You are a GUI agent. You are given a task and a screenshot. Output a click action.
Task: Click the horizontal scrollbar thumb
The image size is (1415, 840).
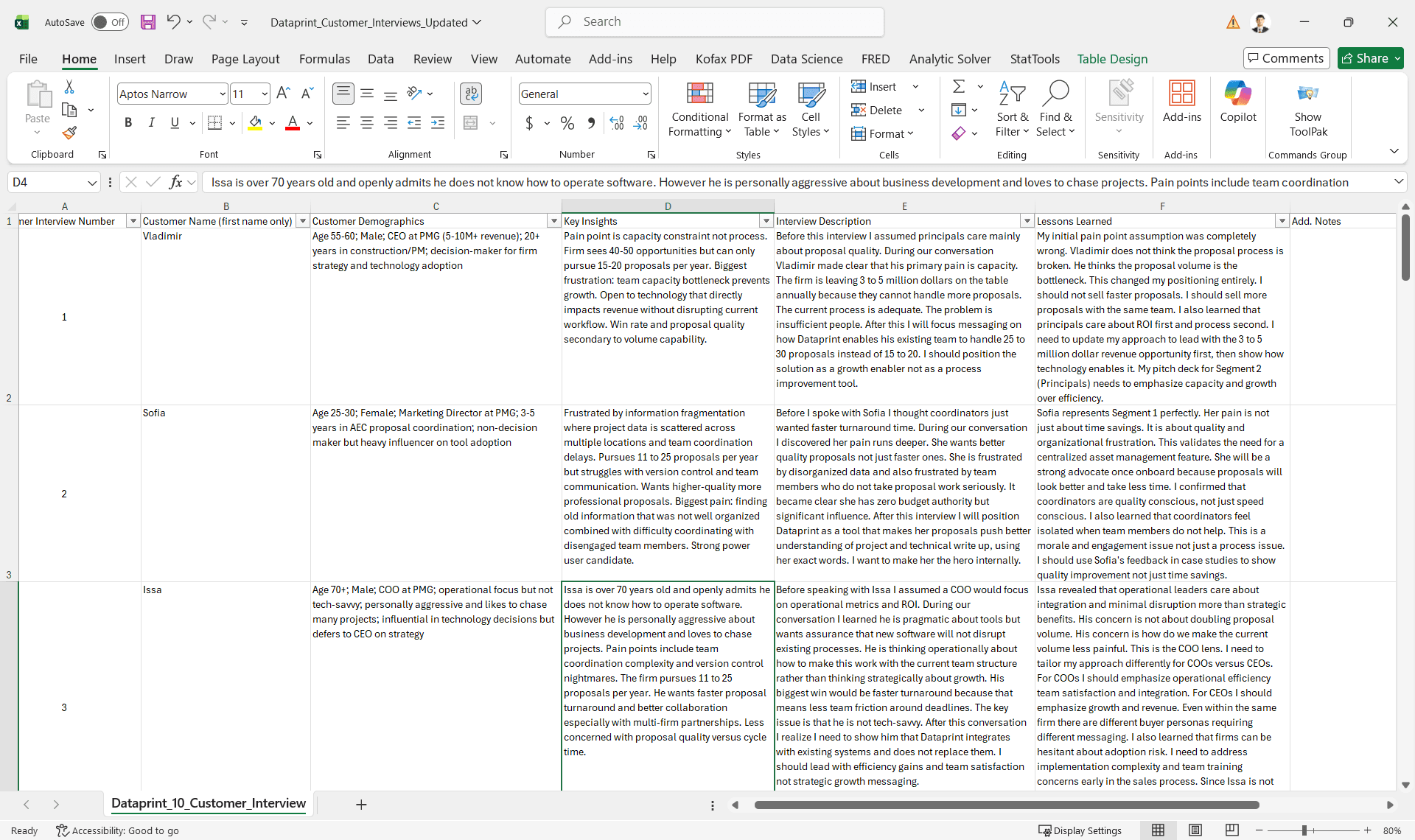pos(1007,805)
